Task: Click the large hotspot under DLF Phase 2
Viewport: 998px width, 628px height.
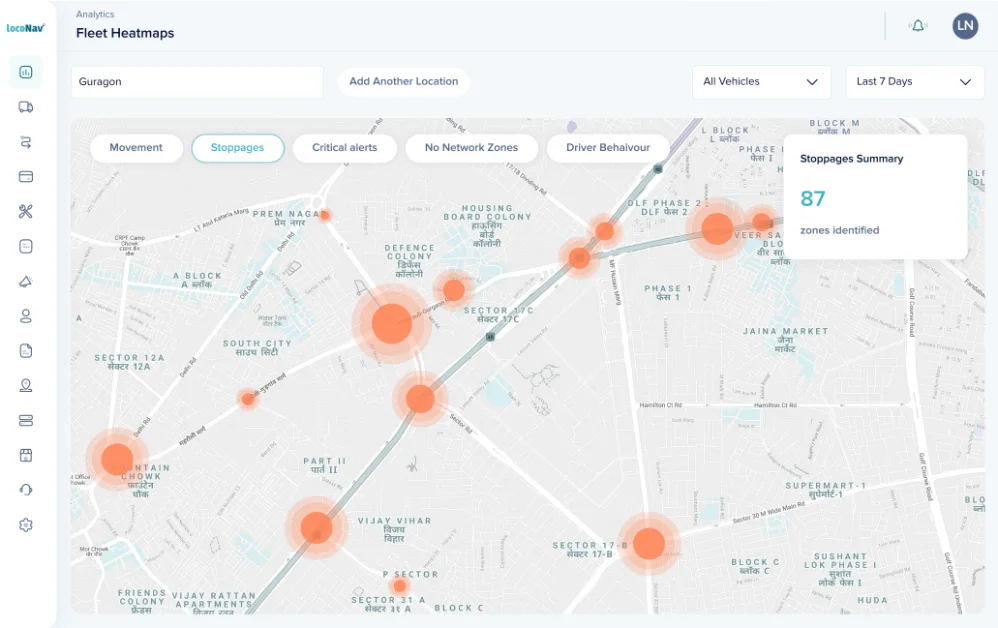Action: 717,228
